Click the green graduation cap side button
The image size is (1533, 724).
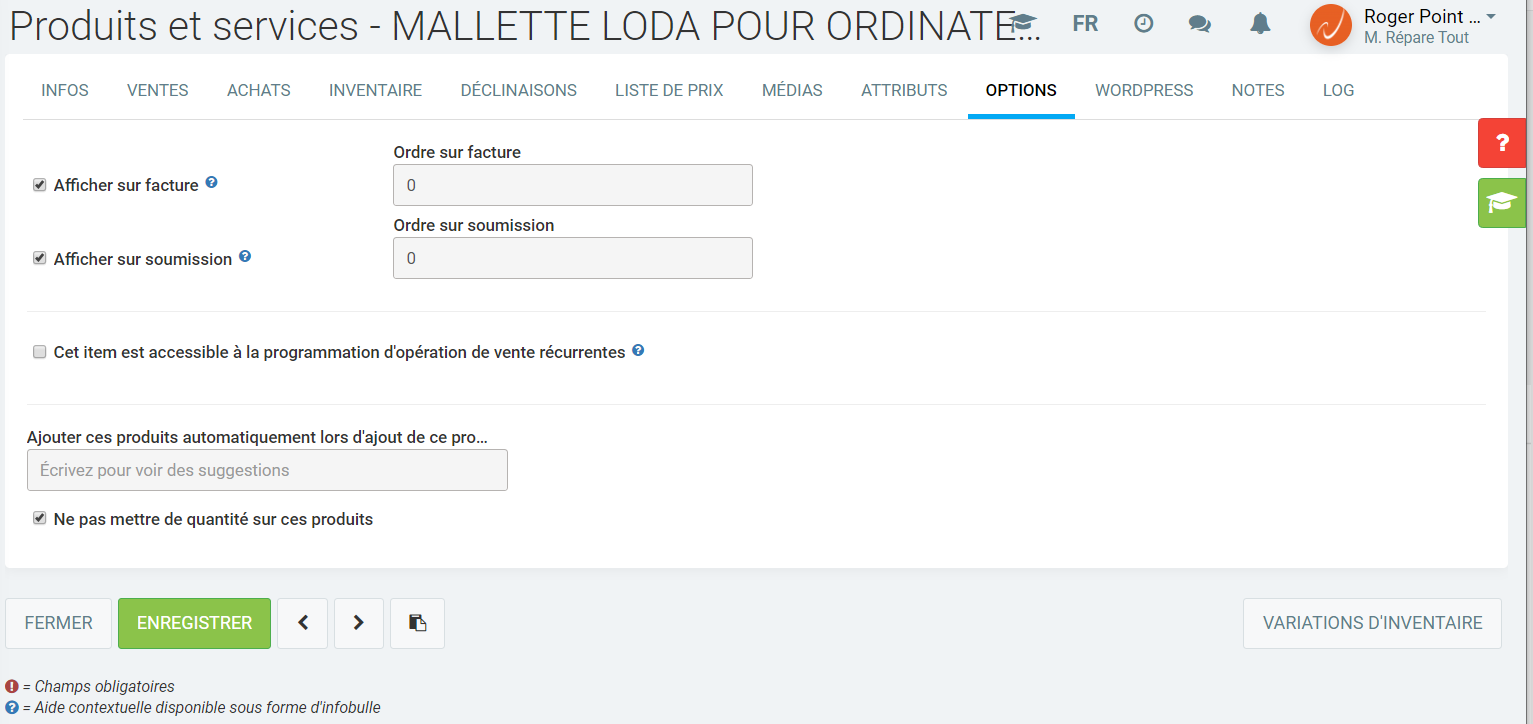(x=1501, y=203)
